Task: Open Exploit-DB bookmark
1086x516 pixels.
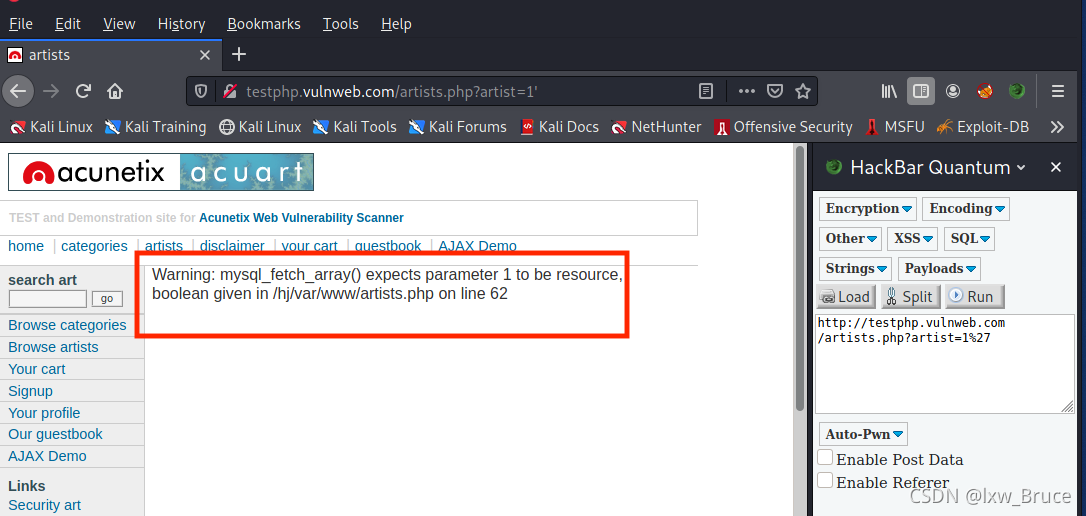Action: tap(982, 127)
